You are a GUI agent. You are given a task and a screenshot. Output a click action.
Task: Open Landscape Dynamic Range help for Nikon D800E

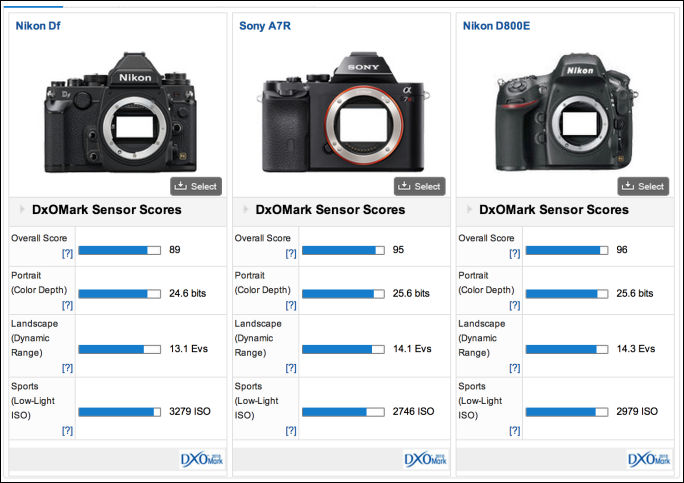(x=515, y=368)
